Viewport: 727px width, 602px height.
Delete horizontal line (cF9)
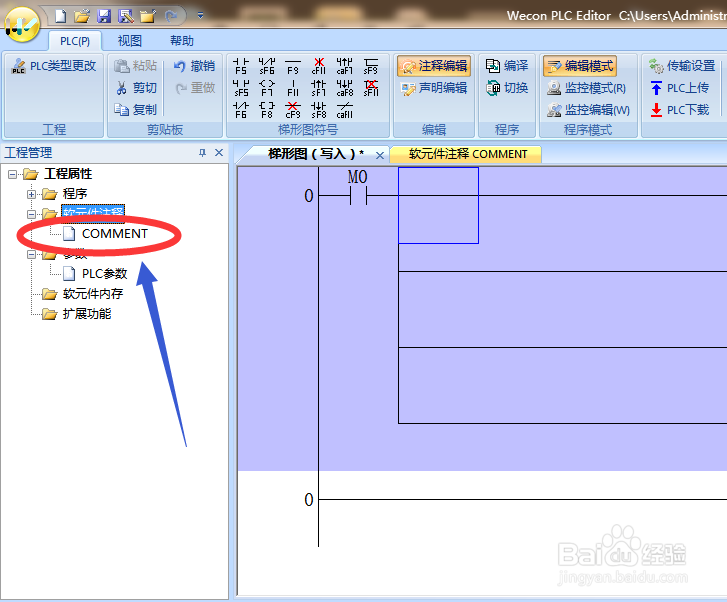pos(293,110)
